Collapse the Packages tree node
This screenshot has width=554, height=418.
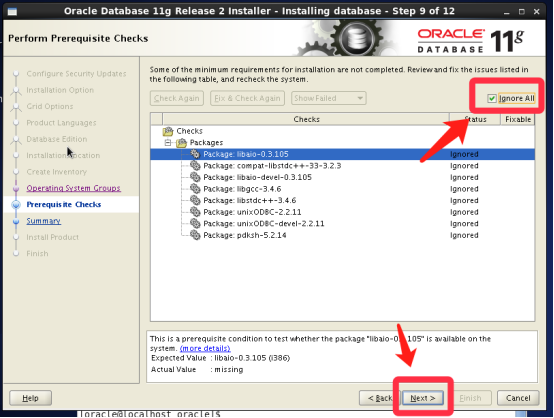(168, 143)
